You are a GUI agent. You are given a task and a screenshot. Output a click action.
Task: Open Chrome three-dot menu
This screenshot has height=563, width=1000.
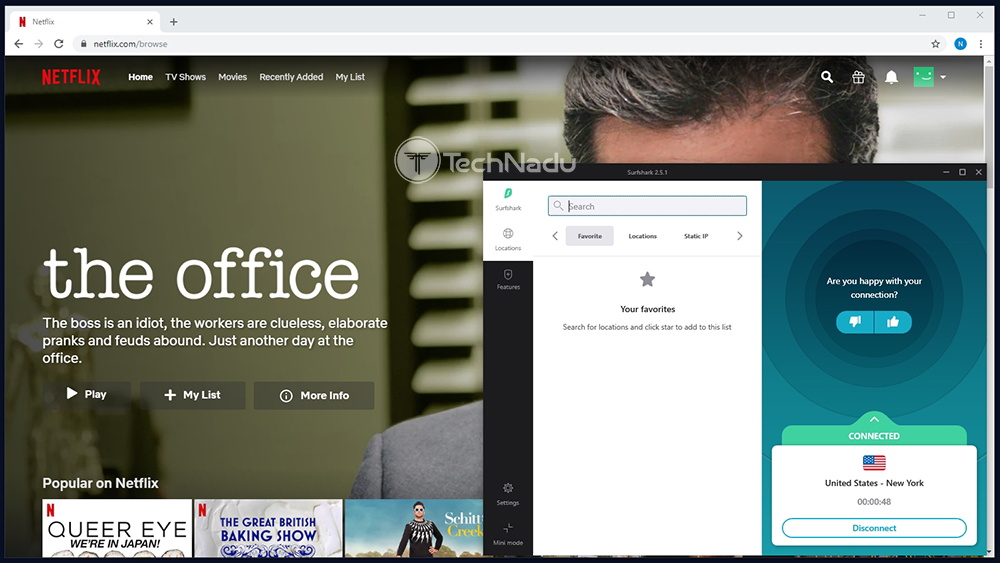[981, 44]
